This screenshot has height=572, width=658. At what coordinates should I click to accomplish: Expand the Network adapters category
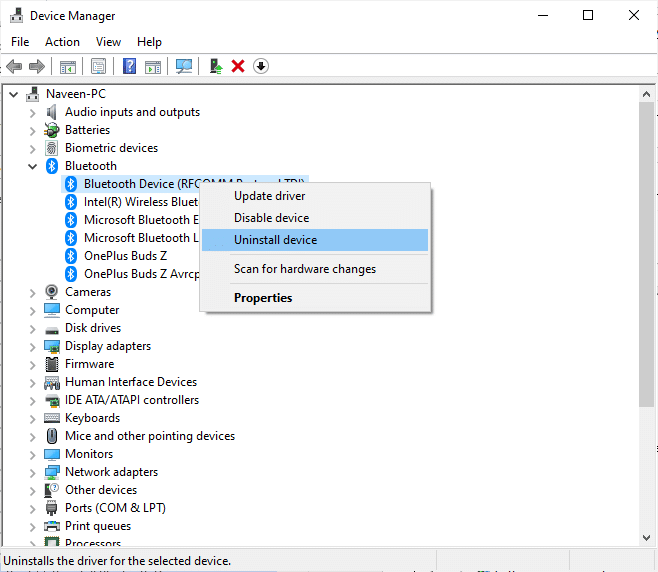point(33,472)
